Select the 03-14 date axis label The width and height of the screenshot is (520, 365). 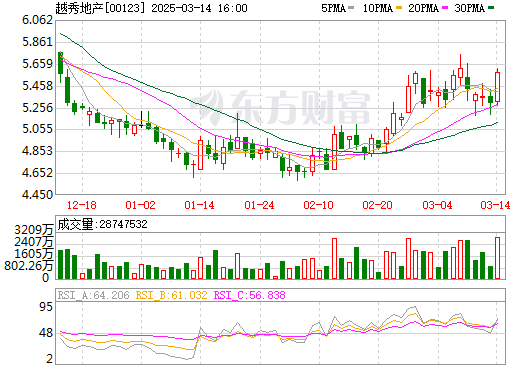(495, 205)
